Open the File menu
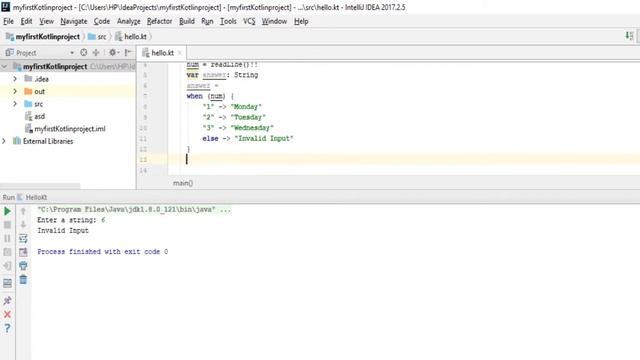Screen dimensions: 640x360 pos(8,21)
